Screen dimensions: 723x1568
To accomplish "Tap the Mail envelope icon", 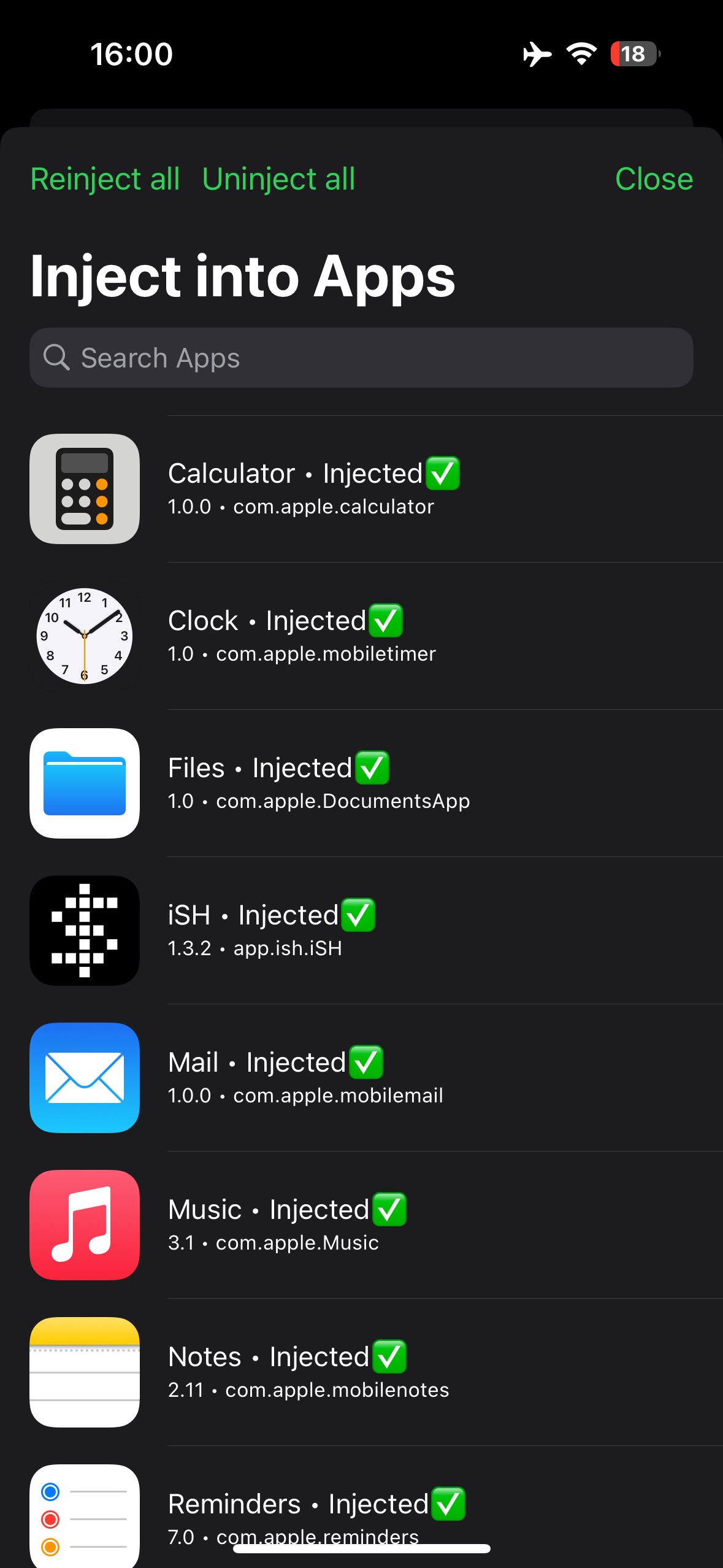I will tap(85, 1078).
